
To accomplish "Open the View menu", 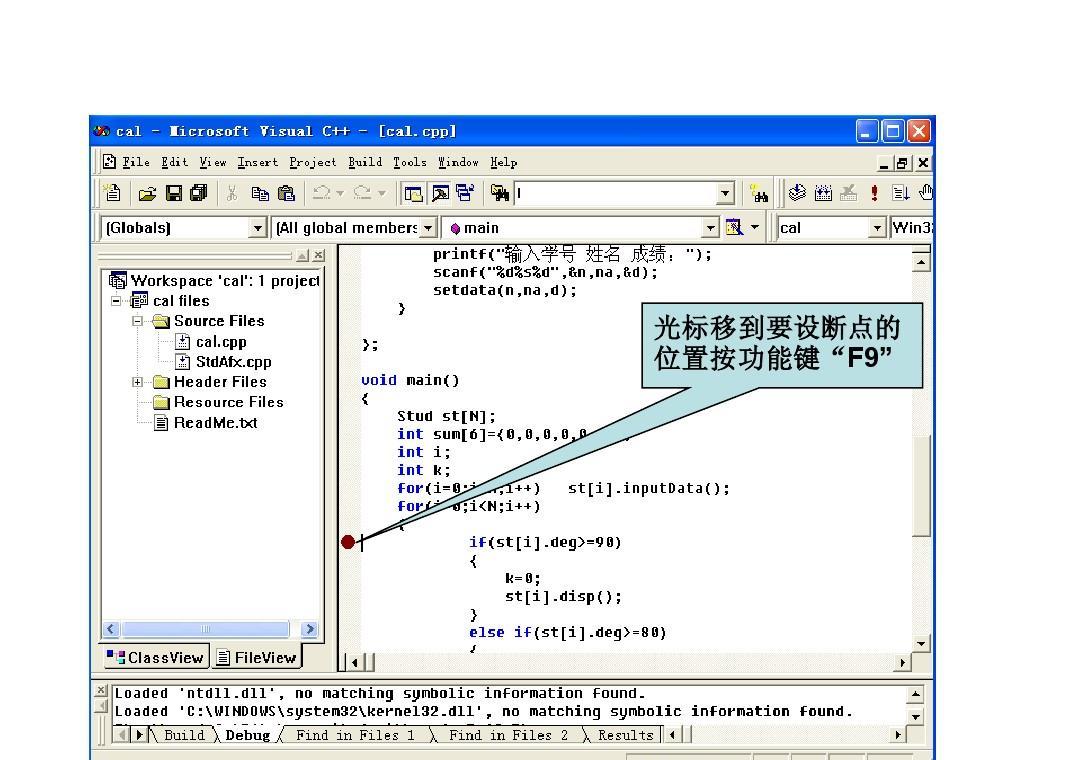I will [213, 162].
